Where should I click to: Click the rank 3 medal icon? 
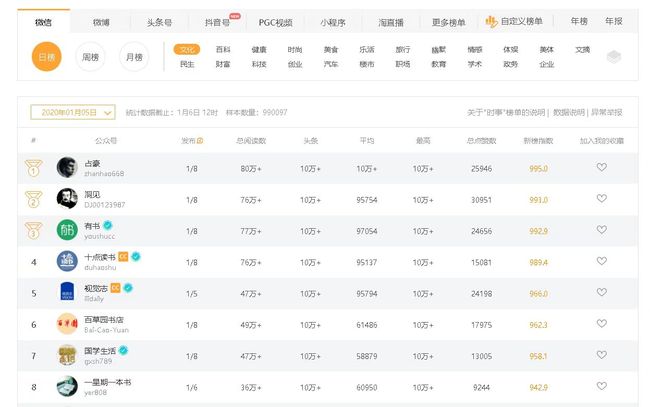pyautogui.click(x=34, y=230)
